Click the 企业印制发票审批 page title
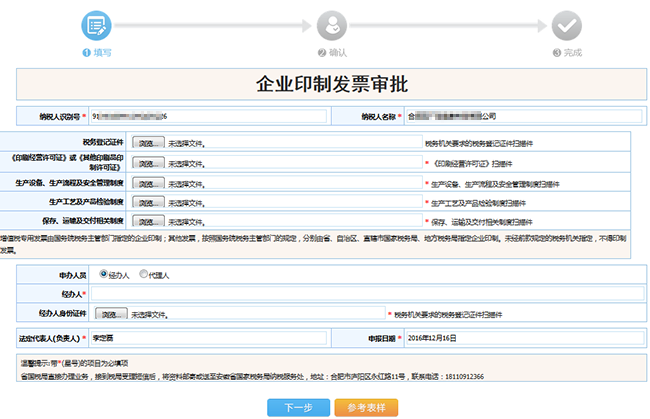 point(332,83)
